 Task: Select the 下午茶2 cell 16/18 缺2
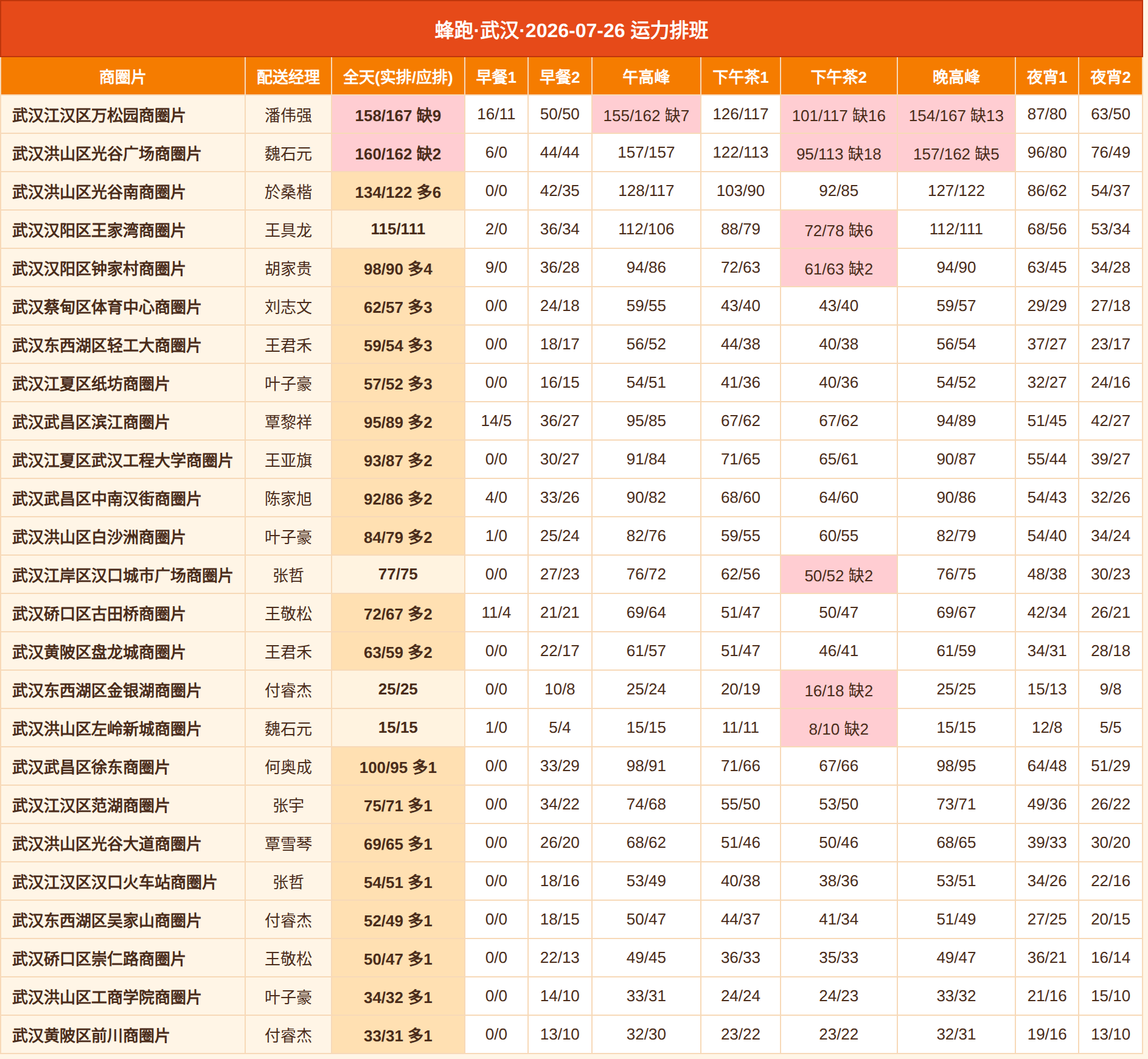coord(838,690)
